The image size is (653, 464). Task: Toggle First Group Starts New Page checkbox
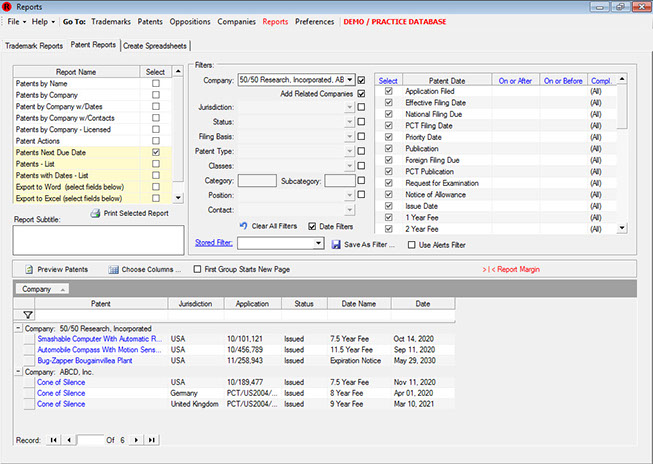[196, 270]
